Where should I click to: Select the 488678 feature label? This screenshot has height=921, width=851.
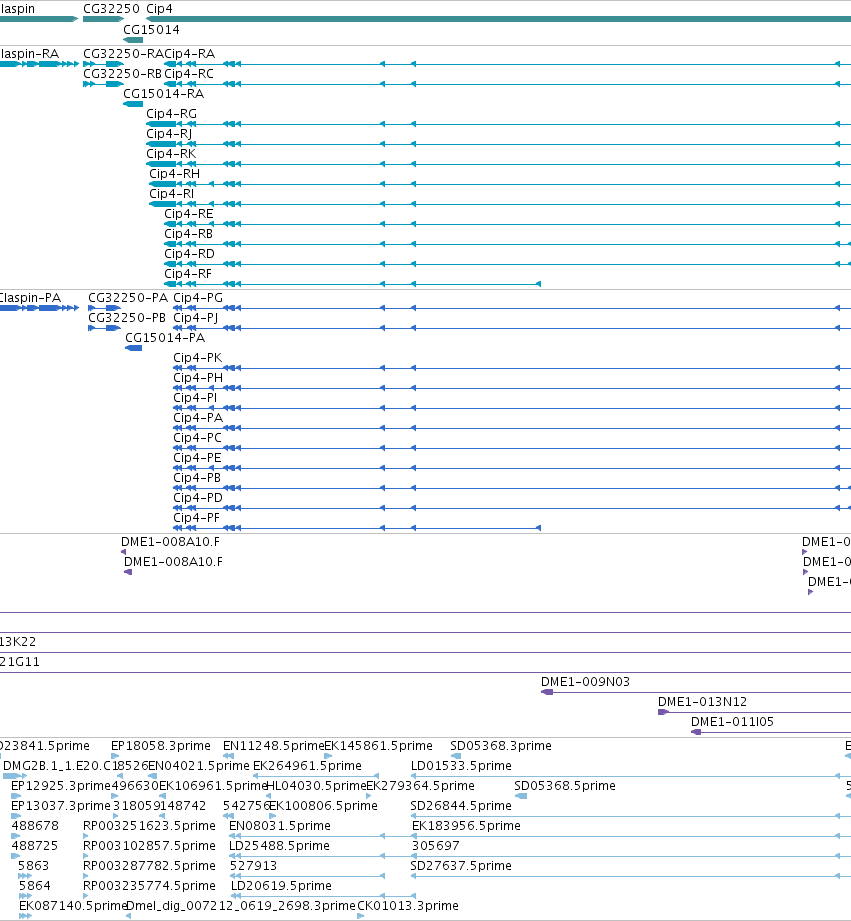[x=35, y=826]
